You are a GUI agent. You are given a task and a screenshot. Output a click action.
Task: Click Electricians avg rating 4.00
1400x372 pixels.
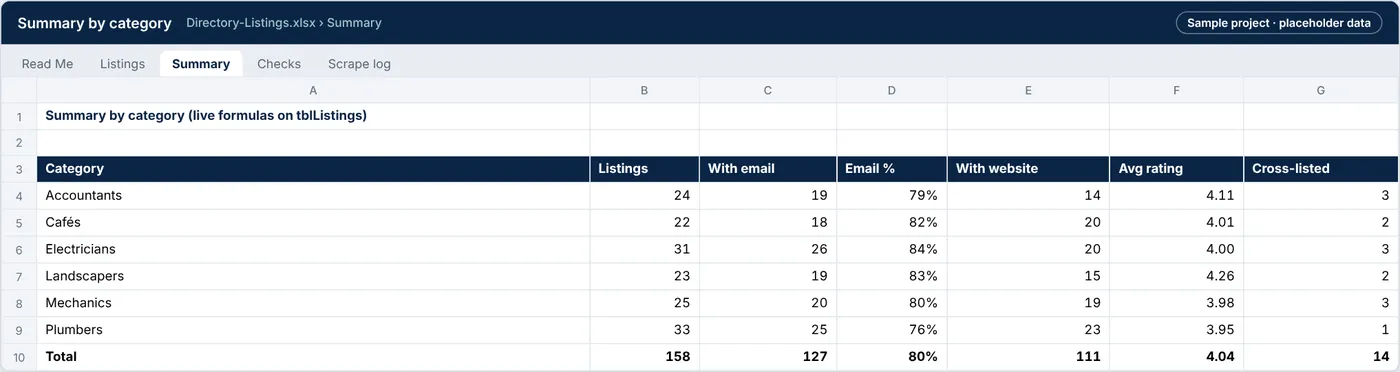[1176, 249]
